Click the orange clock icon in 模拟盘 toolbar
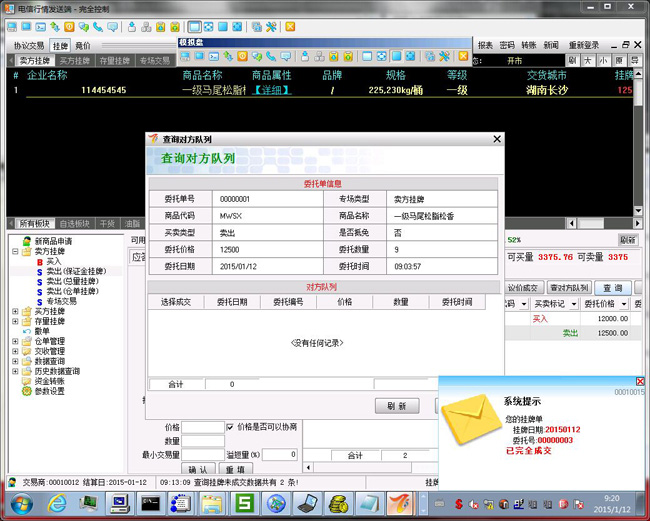Screen dimensions: 650x521 click(243, 56)
